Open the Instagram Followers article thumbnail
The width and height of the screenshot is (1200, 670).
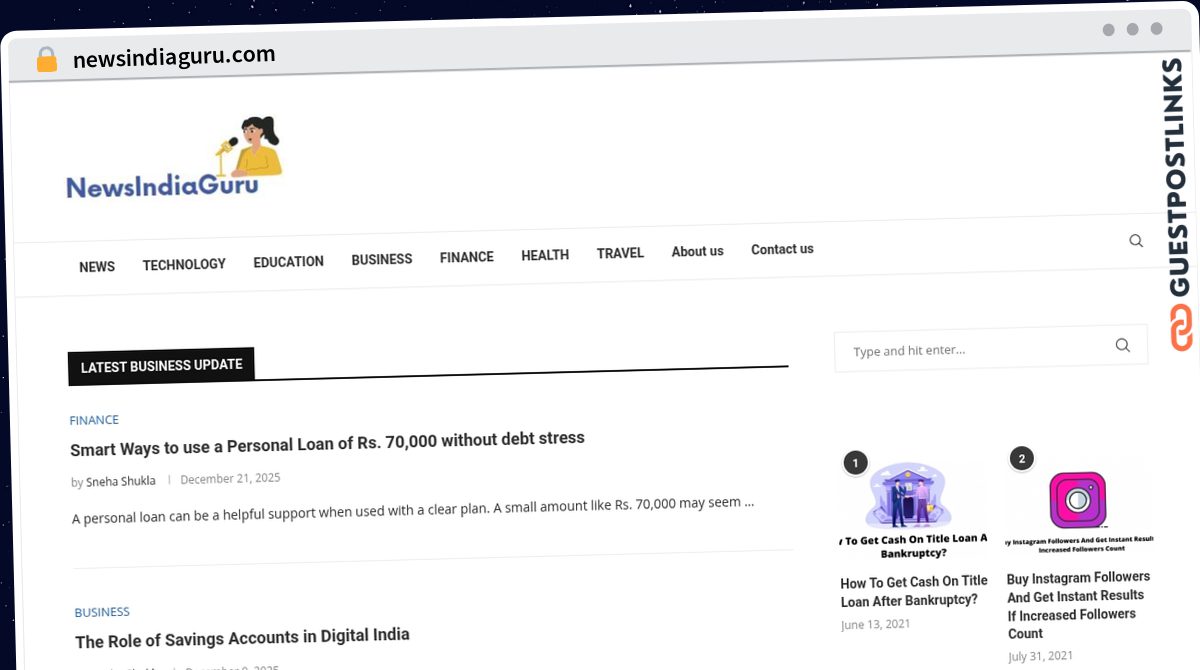1079,507
